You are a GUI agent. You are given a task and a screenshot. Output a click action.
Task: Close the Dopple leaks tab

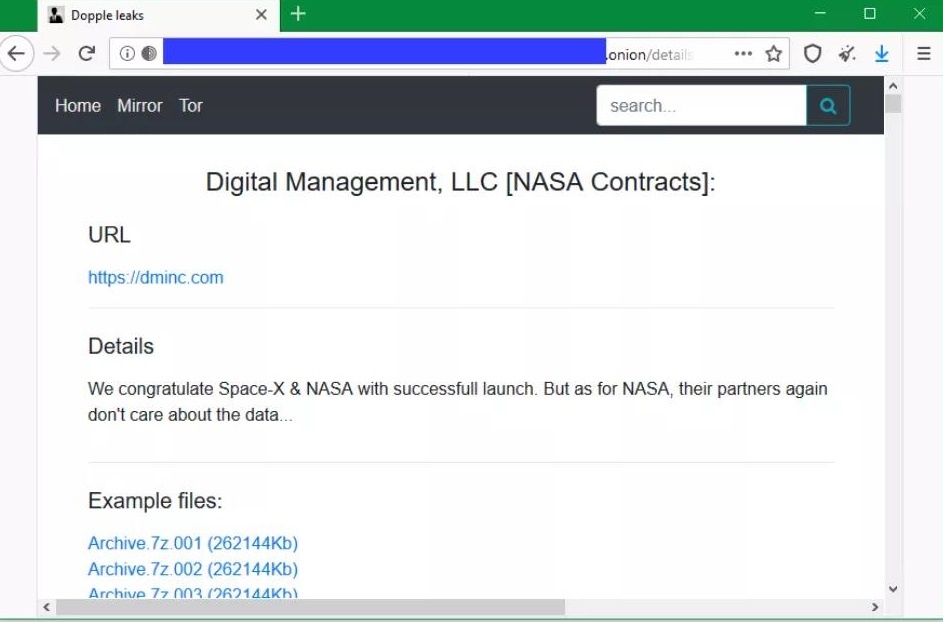261,15
